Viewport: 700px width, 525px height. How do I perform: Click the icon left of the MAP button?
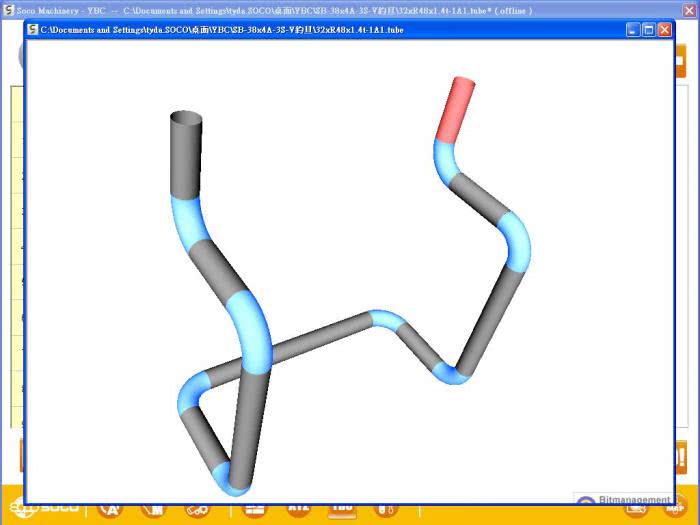point(633,510)
